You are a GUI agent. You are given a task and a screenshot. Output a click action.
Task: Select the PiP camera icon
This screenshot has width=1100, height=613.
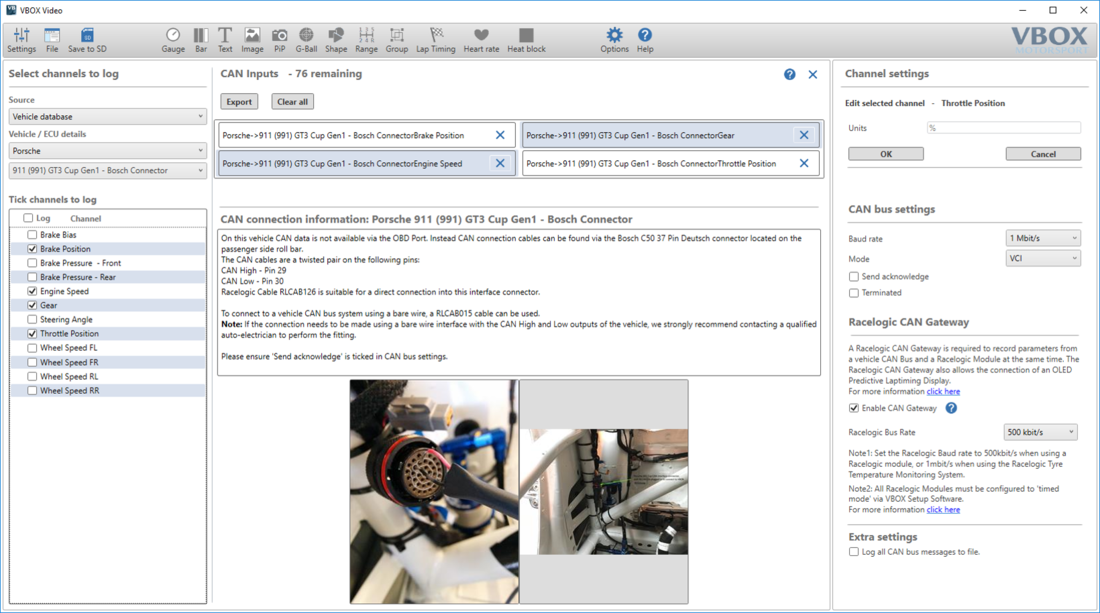point(279,41)
